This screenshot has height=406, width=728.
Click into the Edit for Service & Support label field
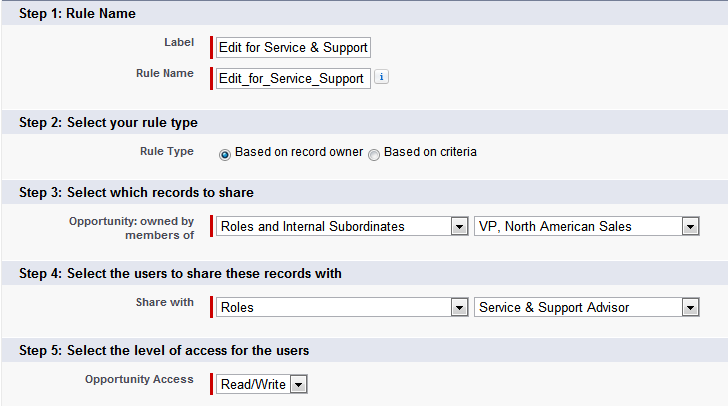pos(293,47)
